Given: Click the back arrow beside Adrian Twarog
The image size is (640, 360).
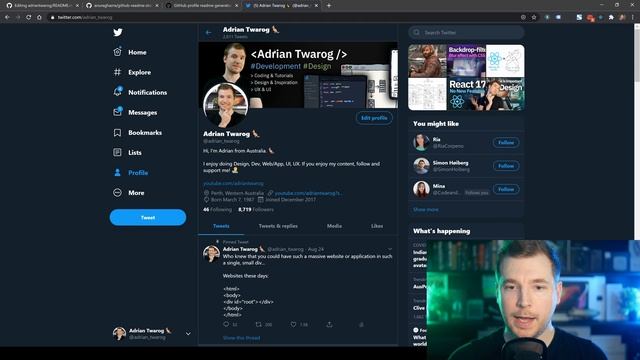Looking at the screenshot, I should [x=209, y=33].
